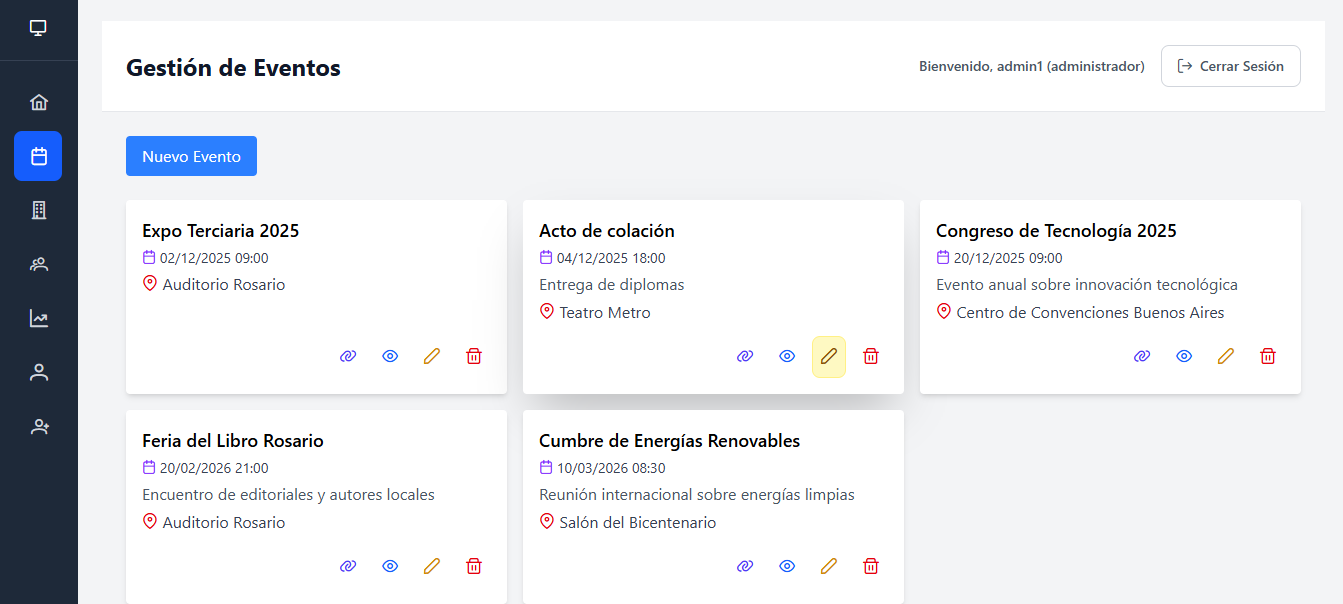The image size is (1343, 604).
Task: Edit Congreso de Tecnología 2025 with pencil icon
Action: (x=1226, y=355)
